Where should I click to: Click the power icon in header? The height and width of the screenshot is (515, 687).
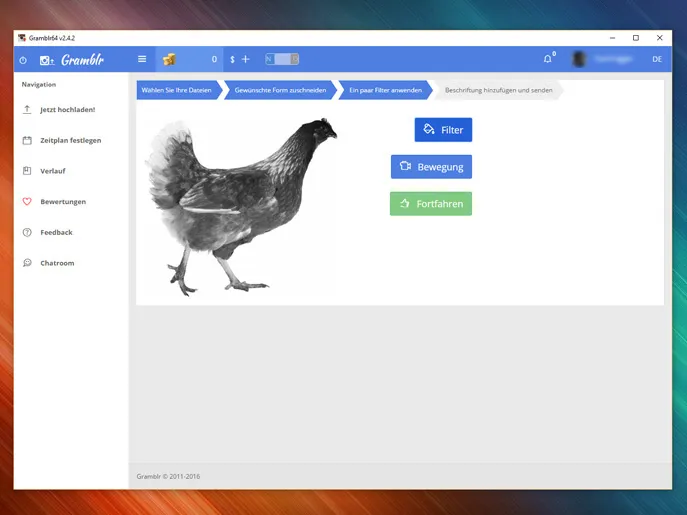tap(23, 60)
